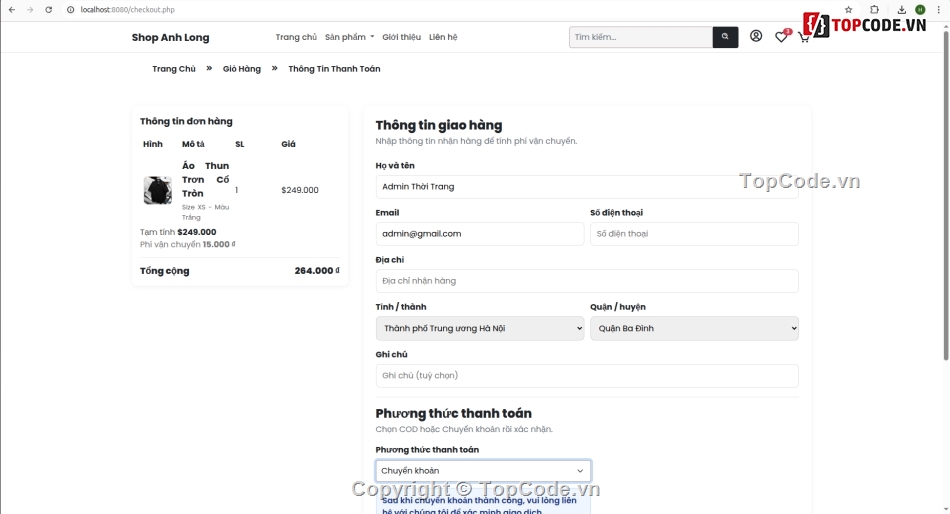Focus the Tìm kiếm search box
The height and width of the screenshot is (514, 950).
point(641,37)
